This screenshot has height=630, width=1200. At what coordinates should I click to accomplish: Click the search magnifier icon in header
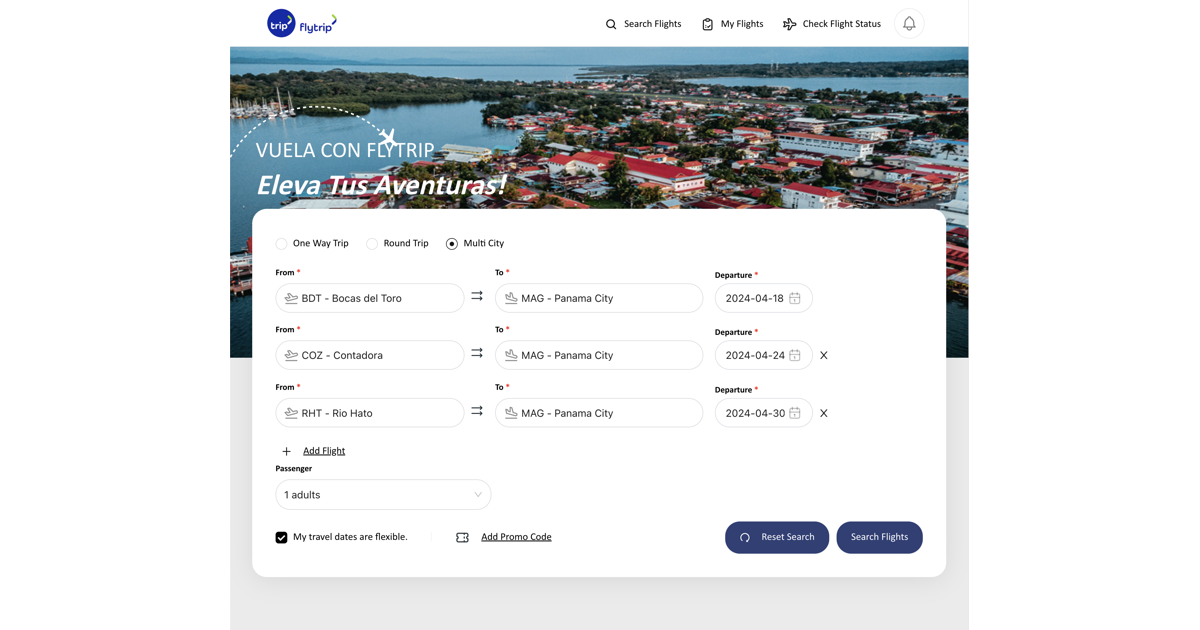611,23
